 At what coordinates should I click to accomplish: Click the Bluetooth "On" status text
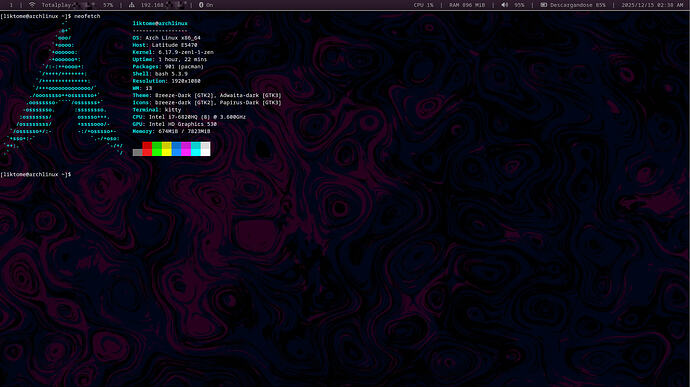(x=209, y=5)
